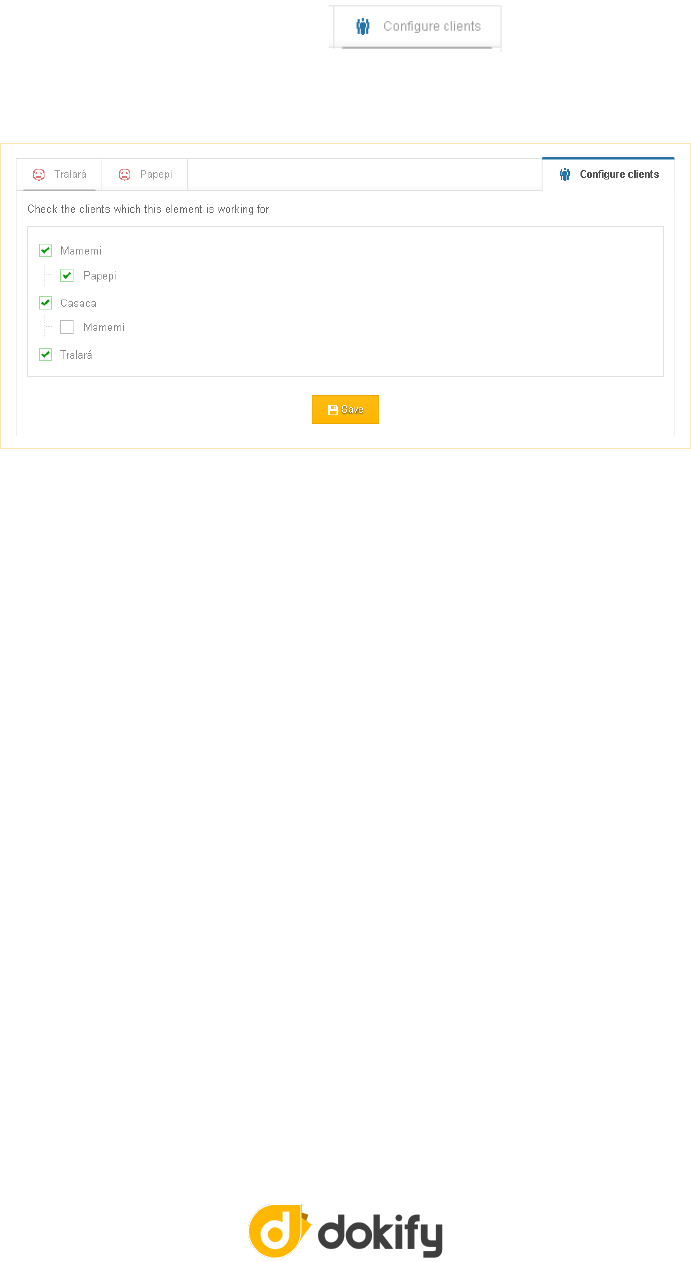Uncheck the Casaca client checkbox
Image resolution: width=691 pixels, height=1262 pixels.
(45, 303)
